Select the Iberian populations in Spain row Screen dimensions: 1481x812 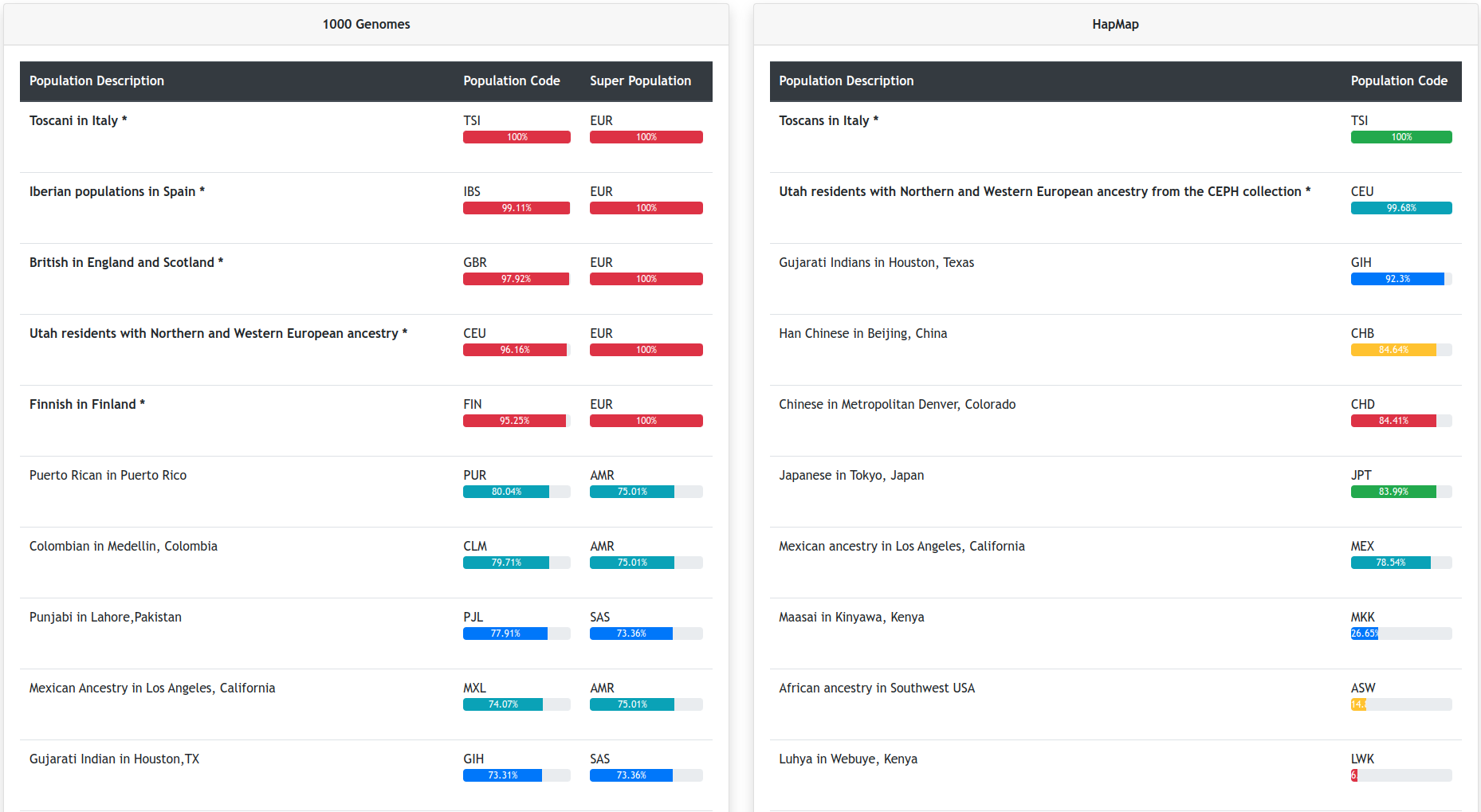(x=117, y=192)
